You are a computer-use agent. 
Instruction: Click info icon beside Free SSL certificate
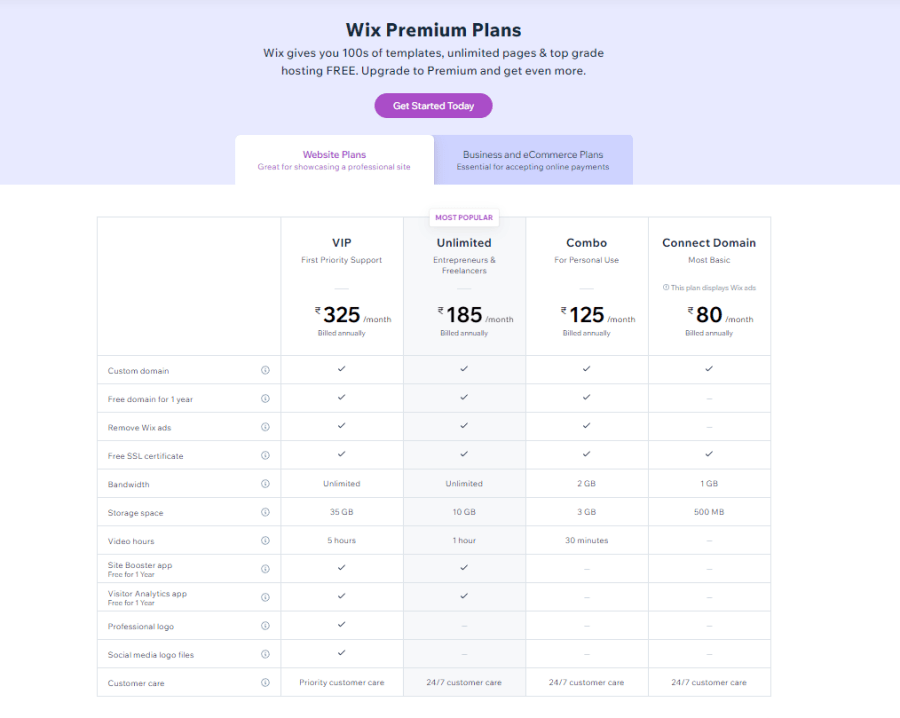click(x=265, y=455)
